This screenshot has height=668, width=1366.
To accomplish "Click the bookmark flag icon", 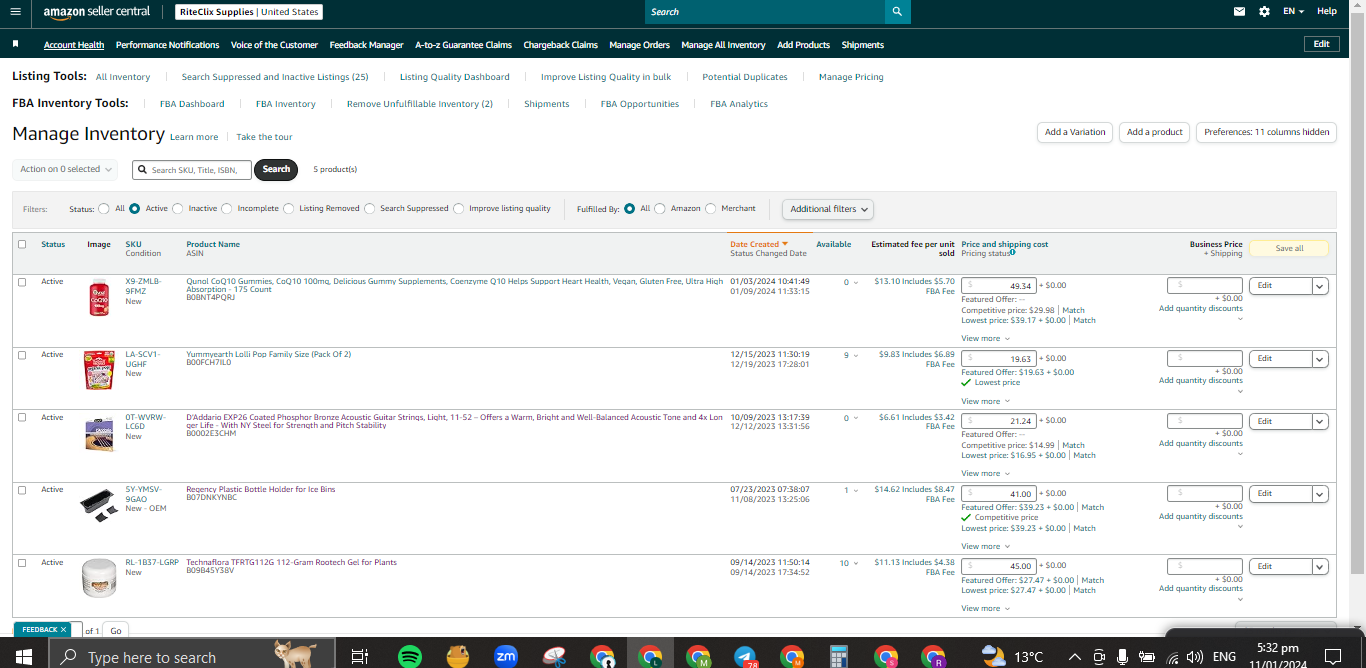I will (16, 44).
